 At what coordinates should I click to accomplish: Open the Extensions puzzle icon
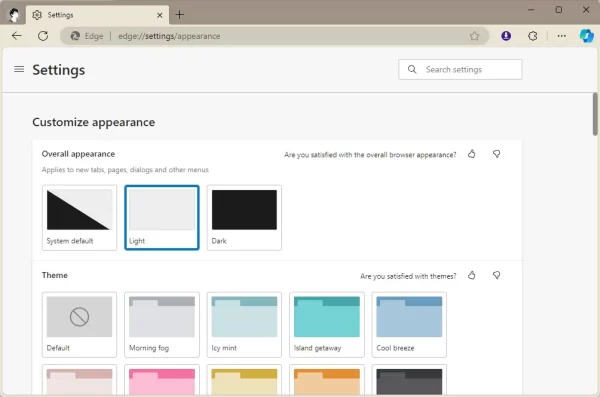coord(532,36)
